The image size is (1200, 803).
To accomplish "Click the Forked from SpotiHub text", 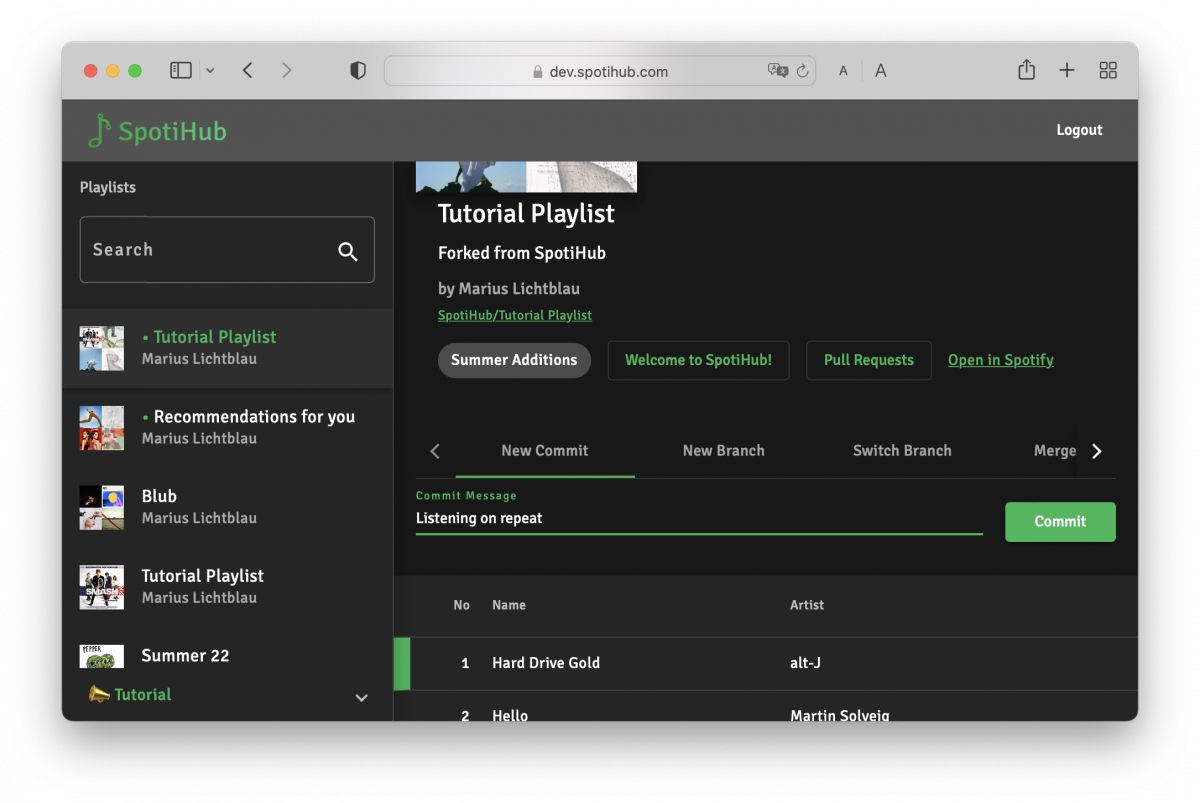I will [522, 253].
